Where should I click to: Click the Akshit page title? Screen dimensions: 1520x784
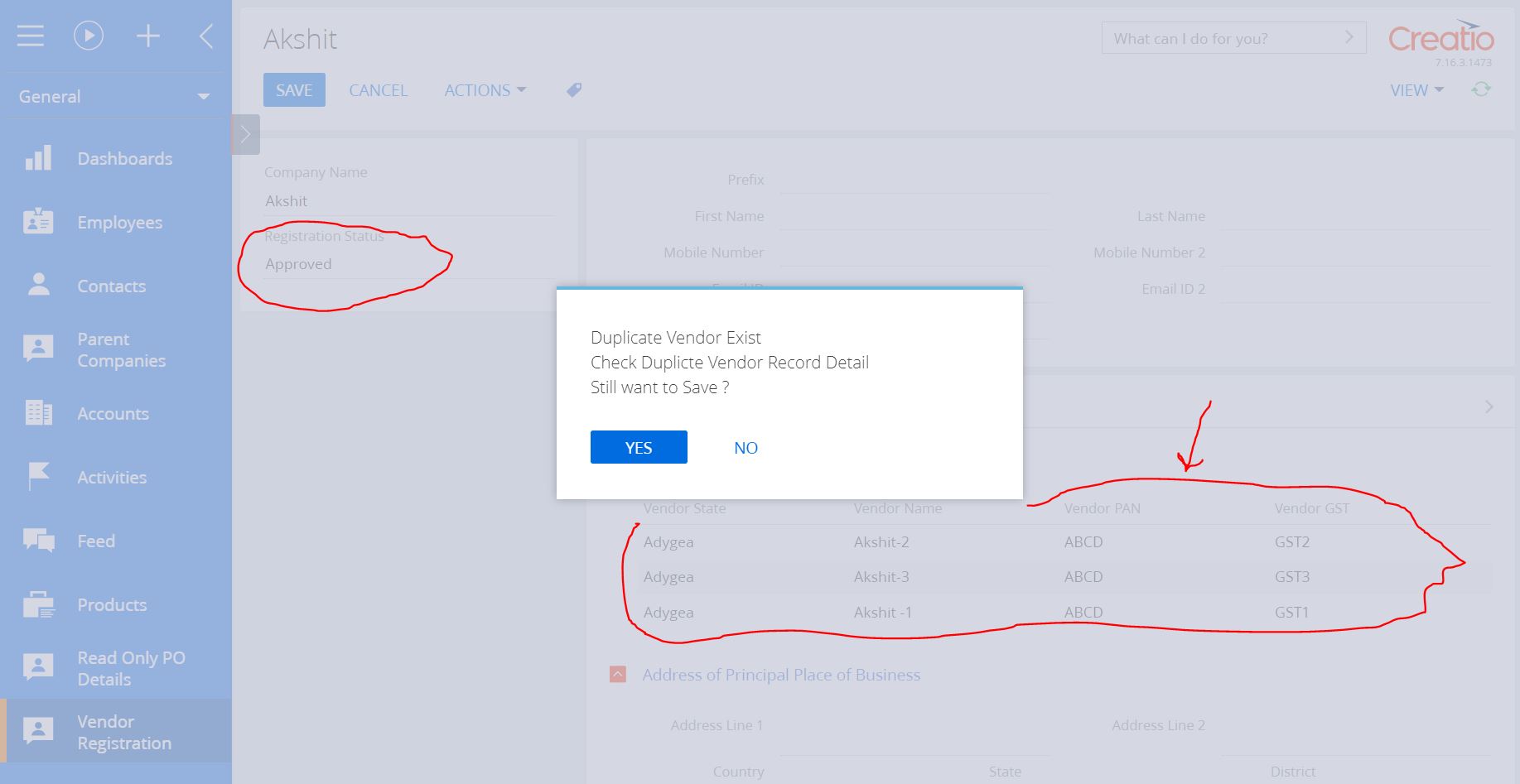(300, 39)
